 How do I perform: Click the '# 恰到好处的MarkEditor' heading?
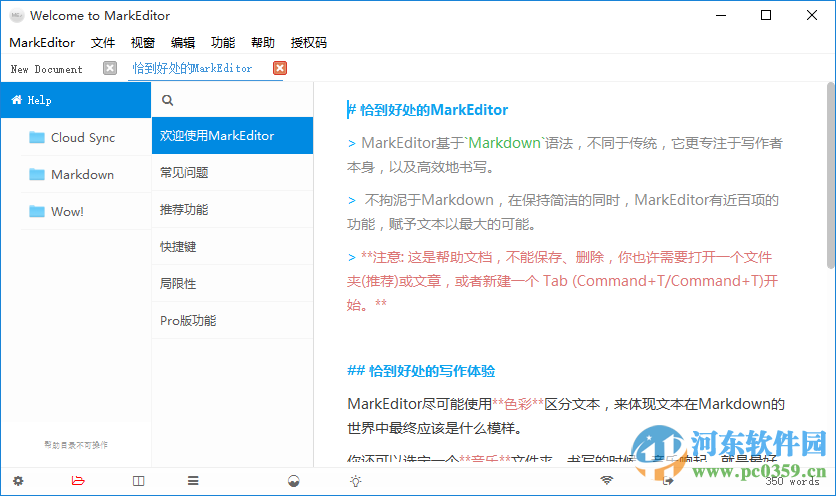pyautogui.click(x=428, y=110)
